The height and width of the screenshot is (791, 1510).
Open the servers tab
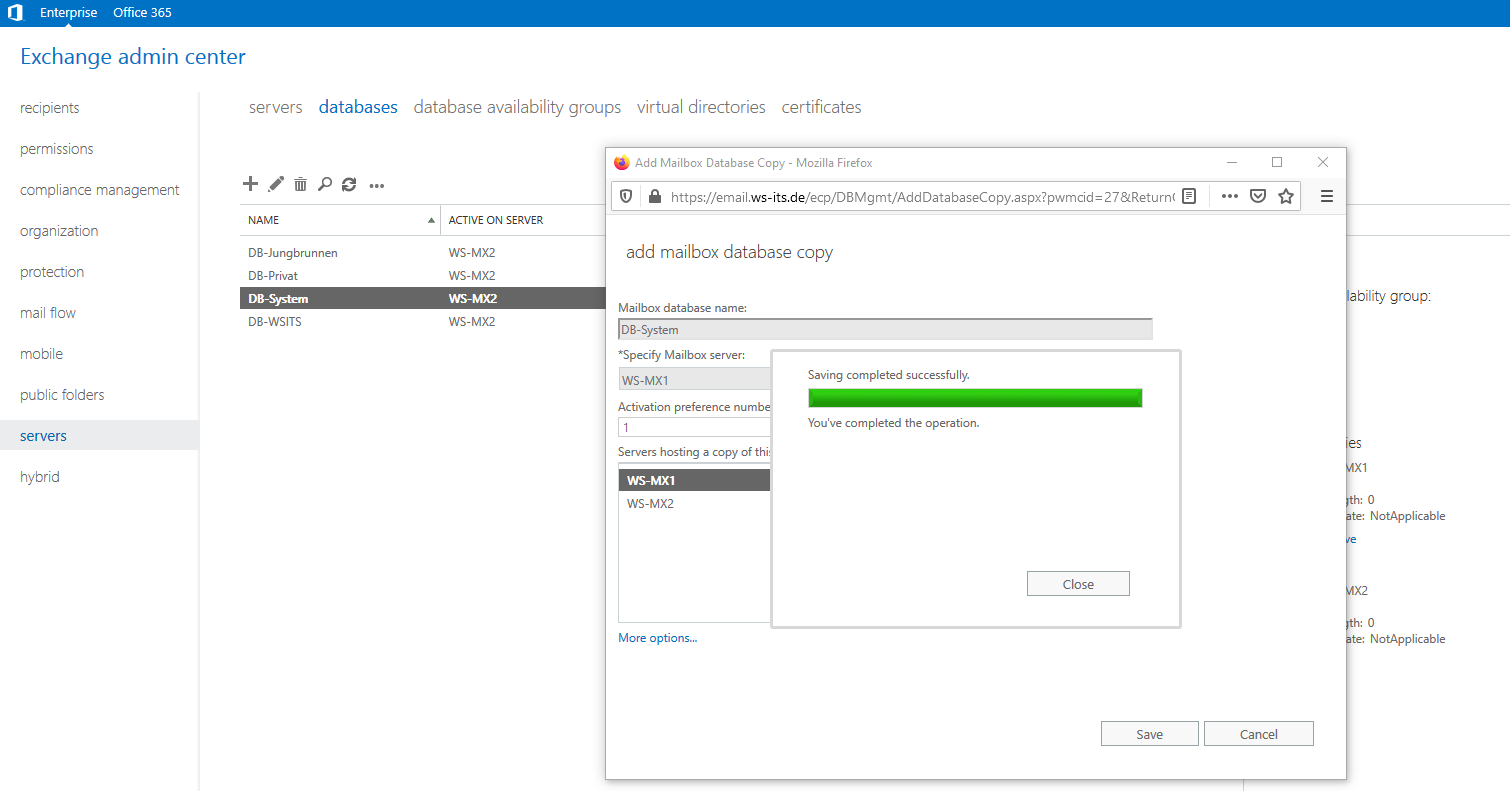click(276, 107)
